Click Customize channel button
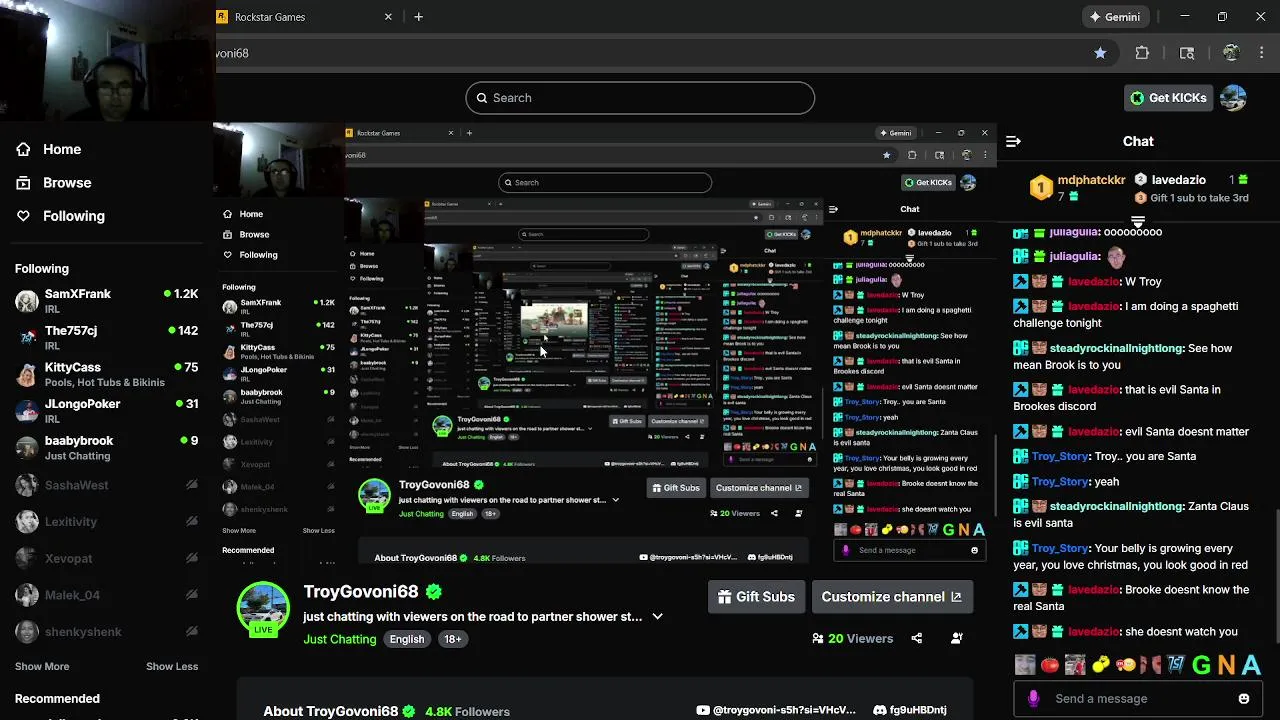 pos(891,597)
